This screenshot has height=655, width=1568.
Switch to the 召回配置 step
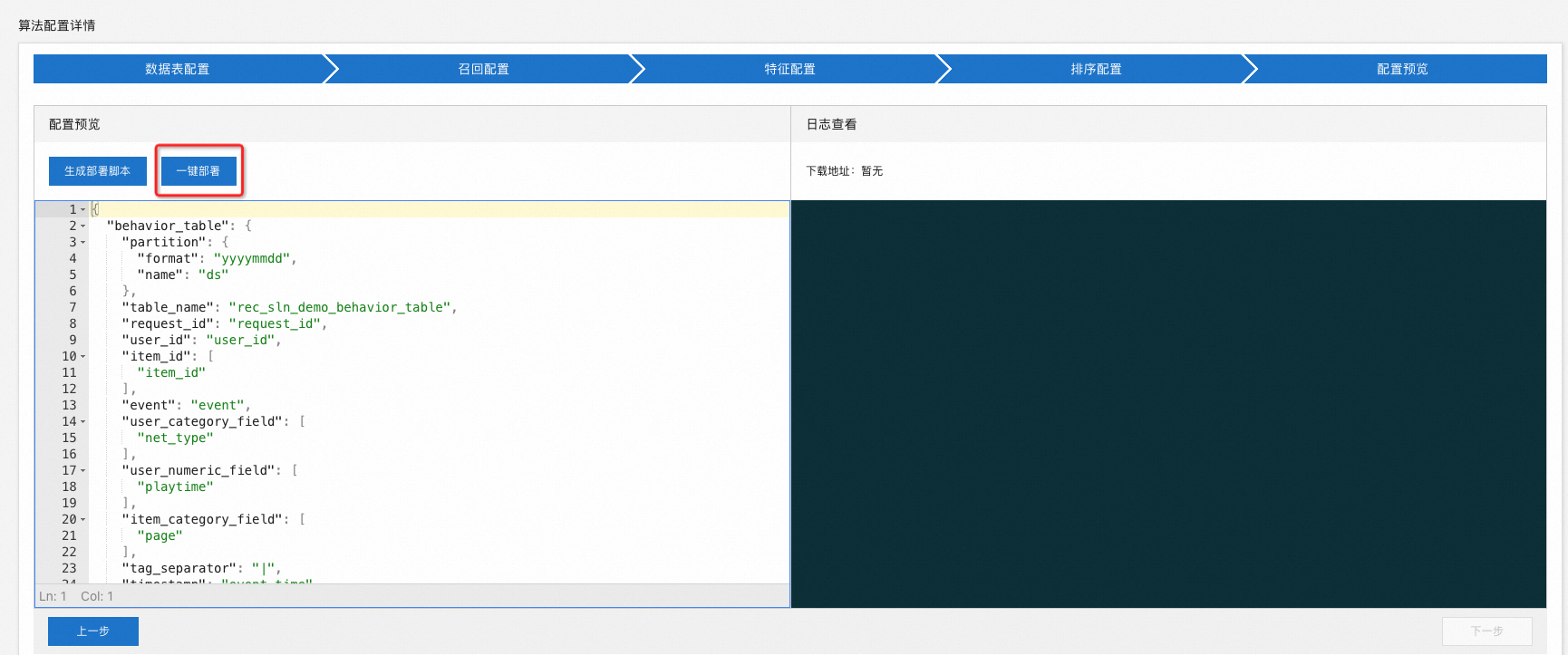483,69
